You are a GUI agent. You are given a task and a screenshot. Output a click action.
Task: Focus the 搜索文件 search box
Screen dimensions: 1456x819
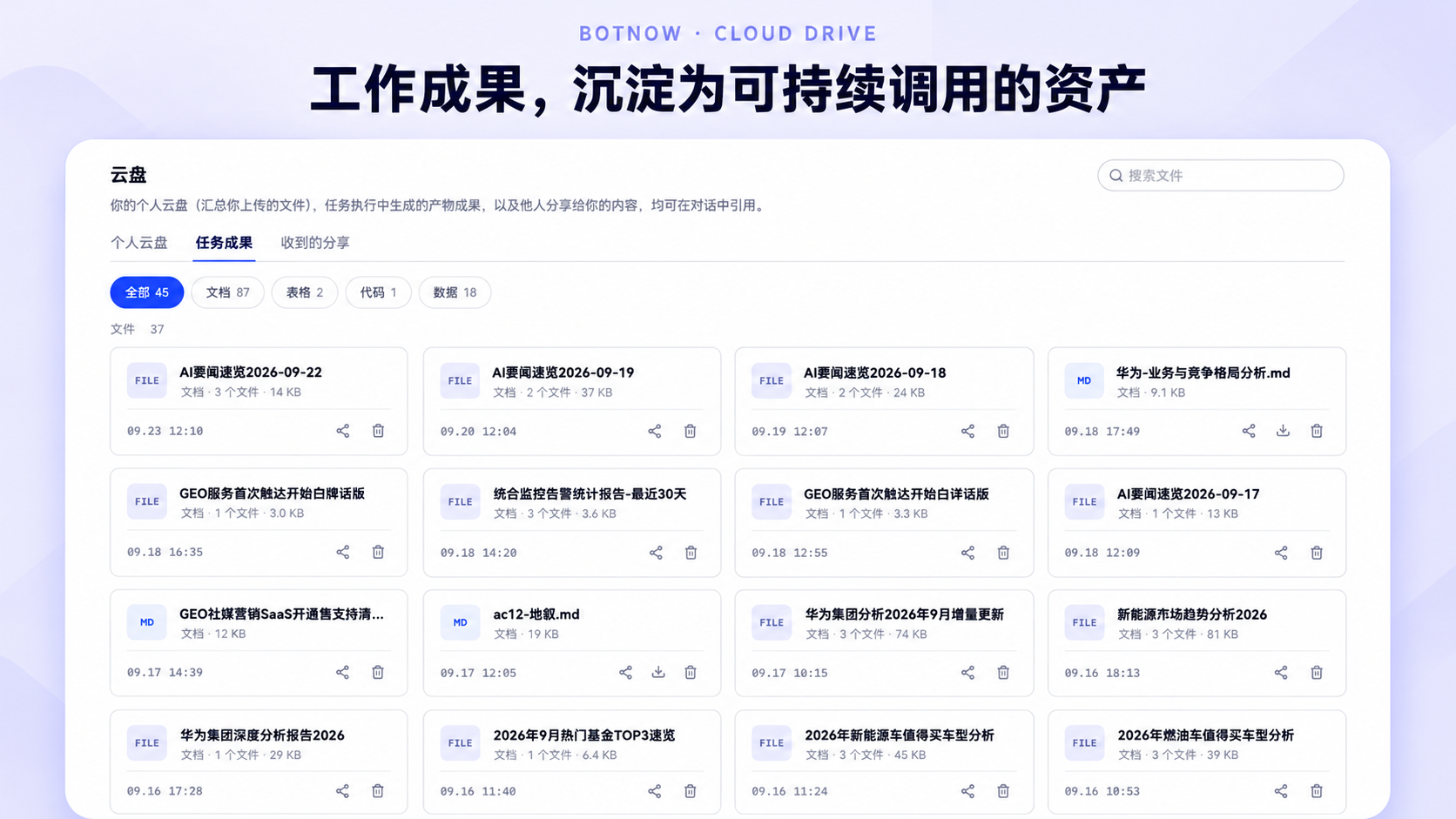[x=1220, y=175]
